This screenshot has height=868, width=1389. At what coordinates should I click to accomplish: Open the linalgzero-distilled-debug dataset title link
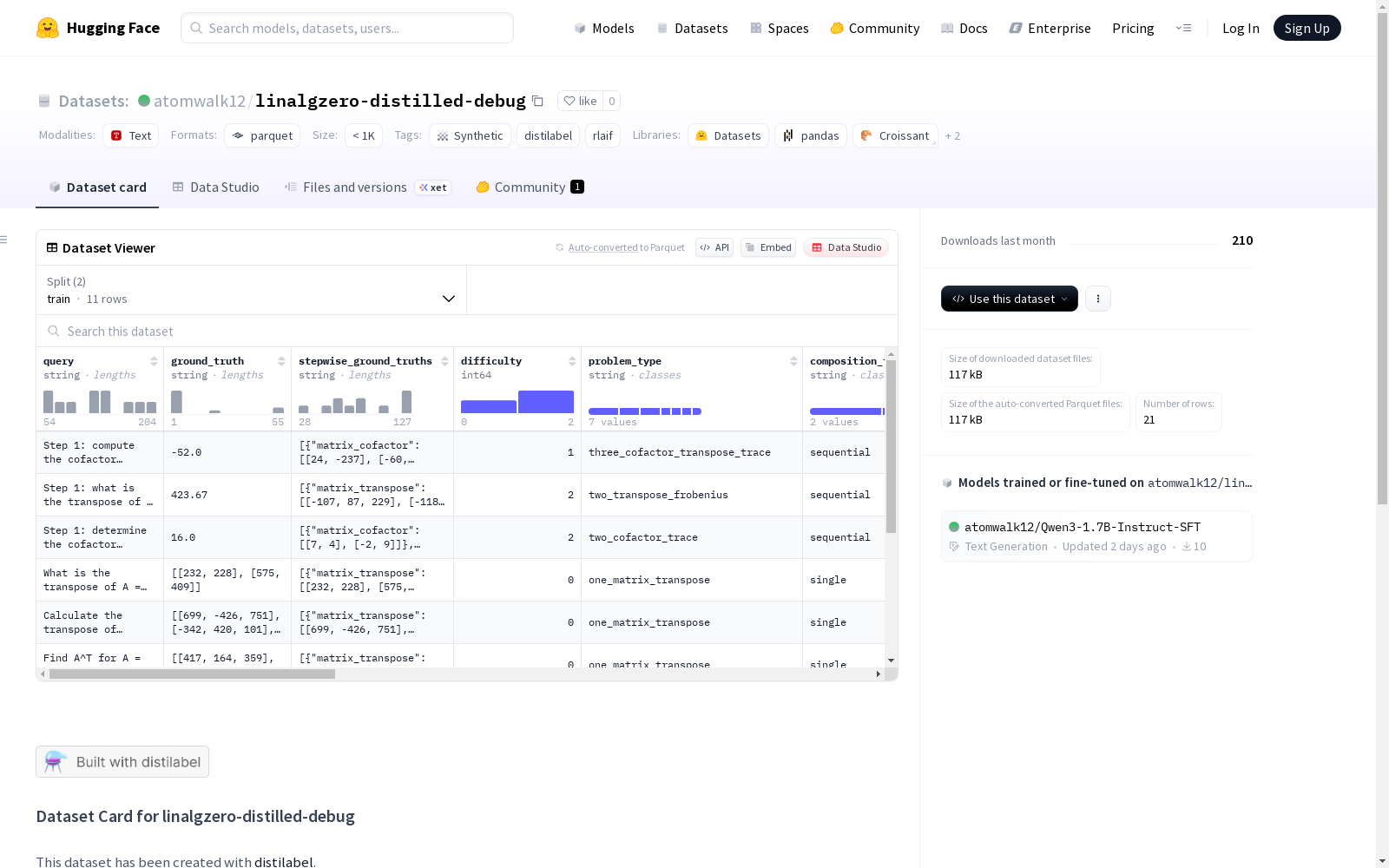tap(391, 101)
